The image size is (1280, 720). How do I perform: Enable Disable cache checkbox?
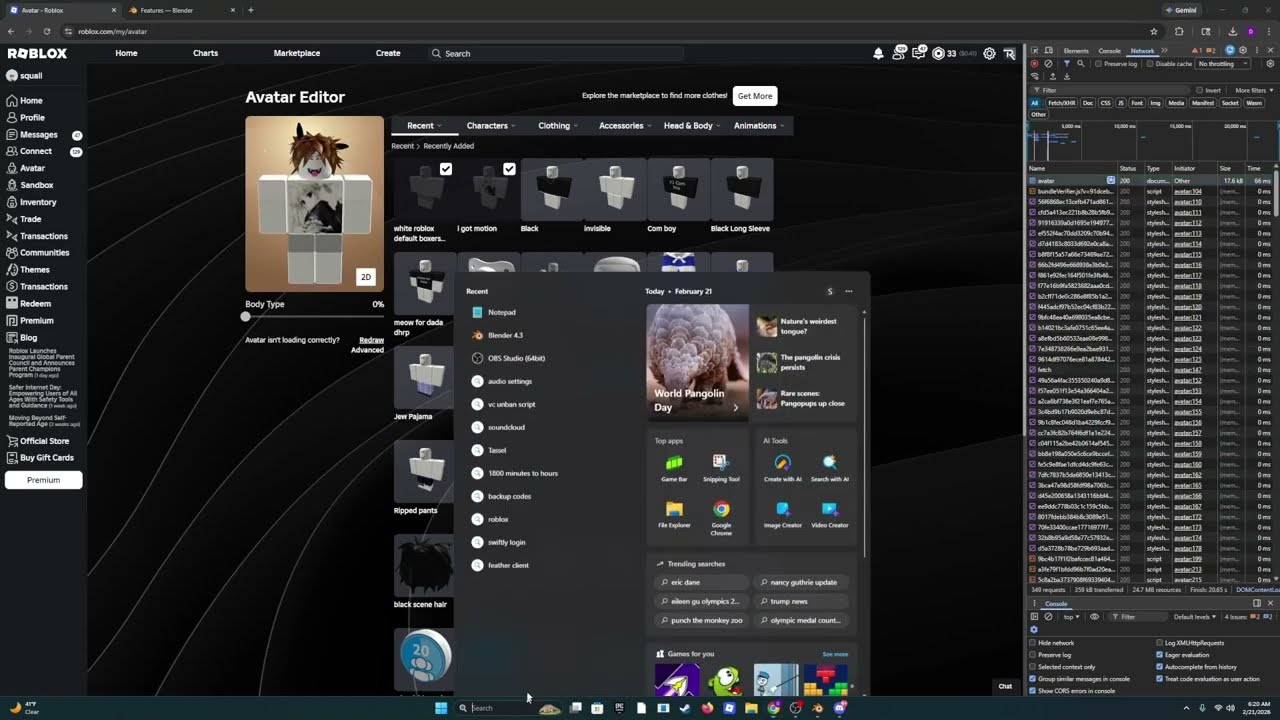(x=1150, y=64)
